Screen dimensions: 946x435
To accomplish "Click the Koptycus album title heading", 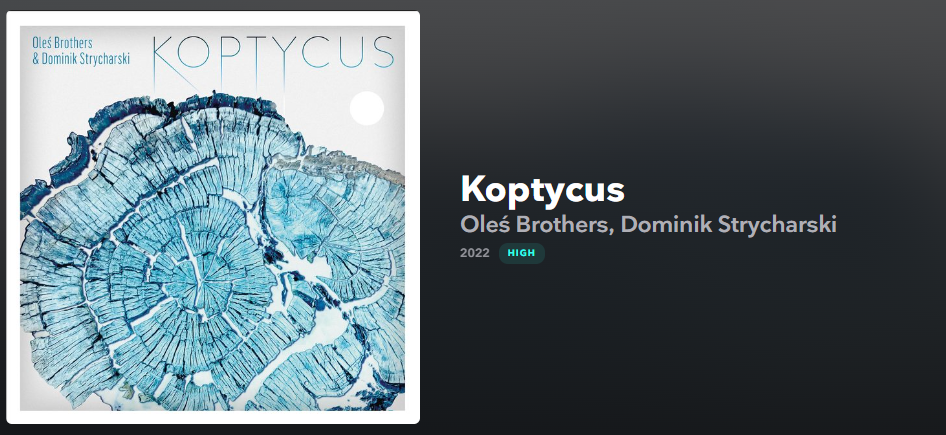I will (542, 191).
